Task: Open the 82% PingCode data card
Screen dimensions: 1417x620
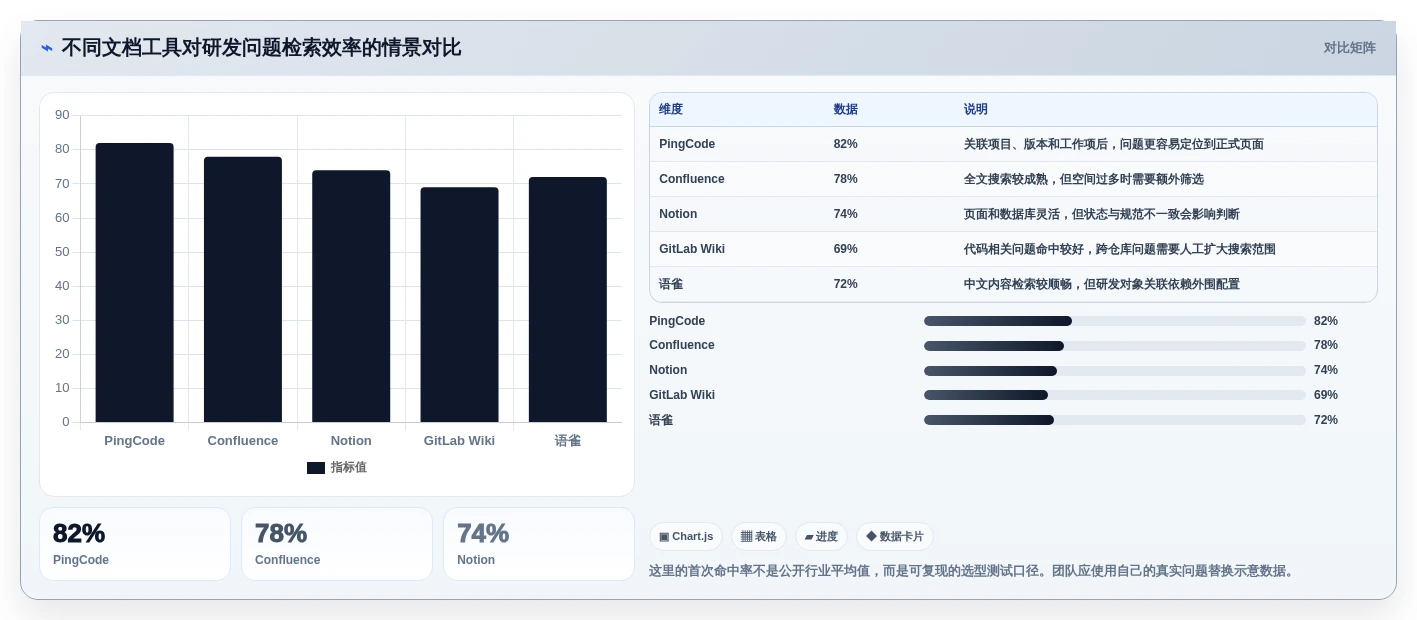Action: [x=135, y=544]
